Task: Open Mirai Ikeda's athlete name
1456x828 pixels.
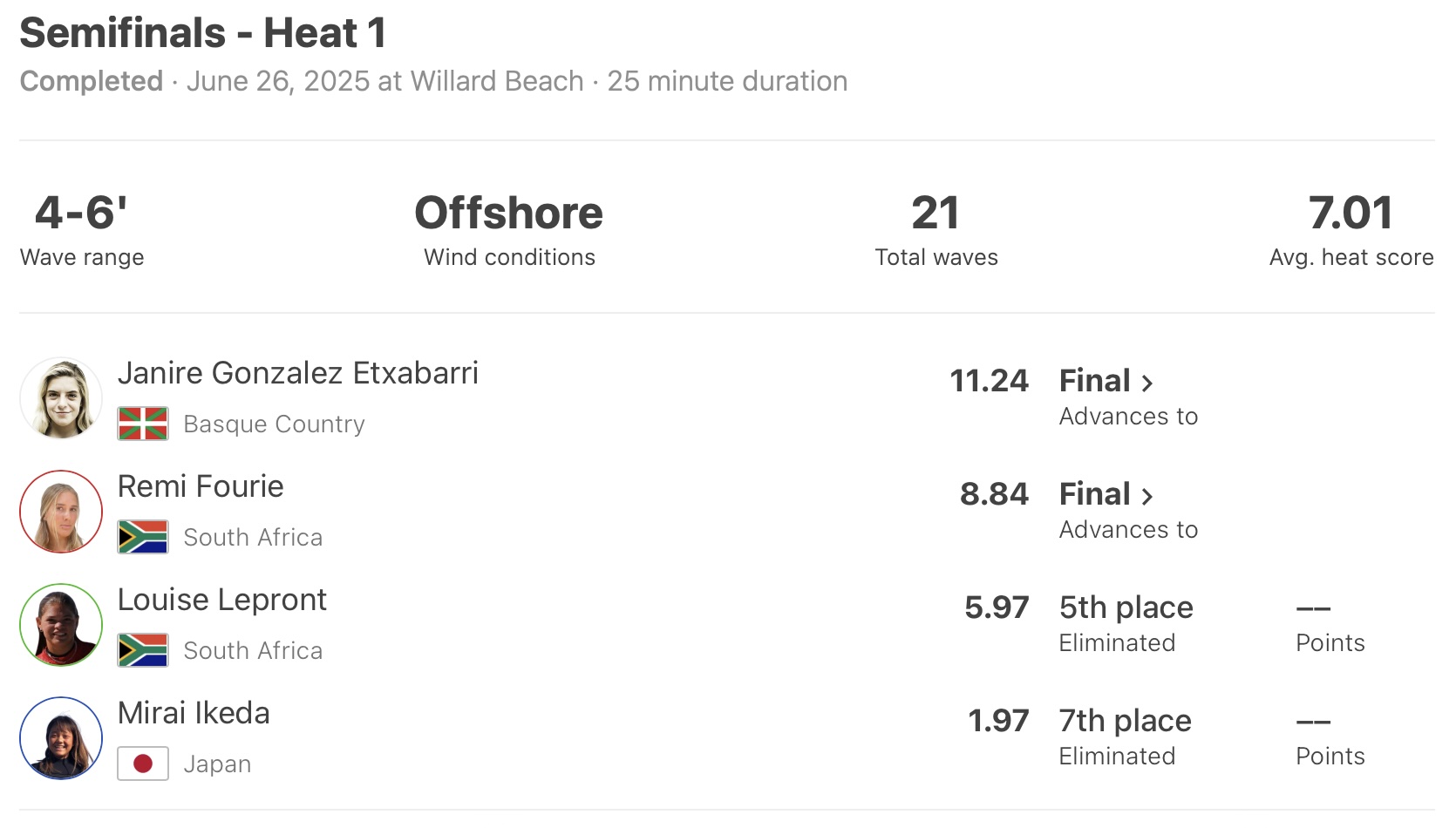Action: tap(194, 713)
